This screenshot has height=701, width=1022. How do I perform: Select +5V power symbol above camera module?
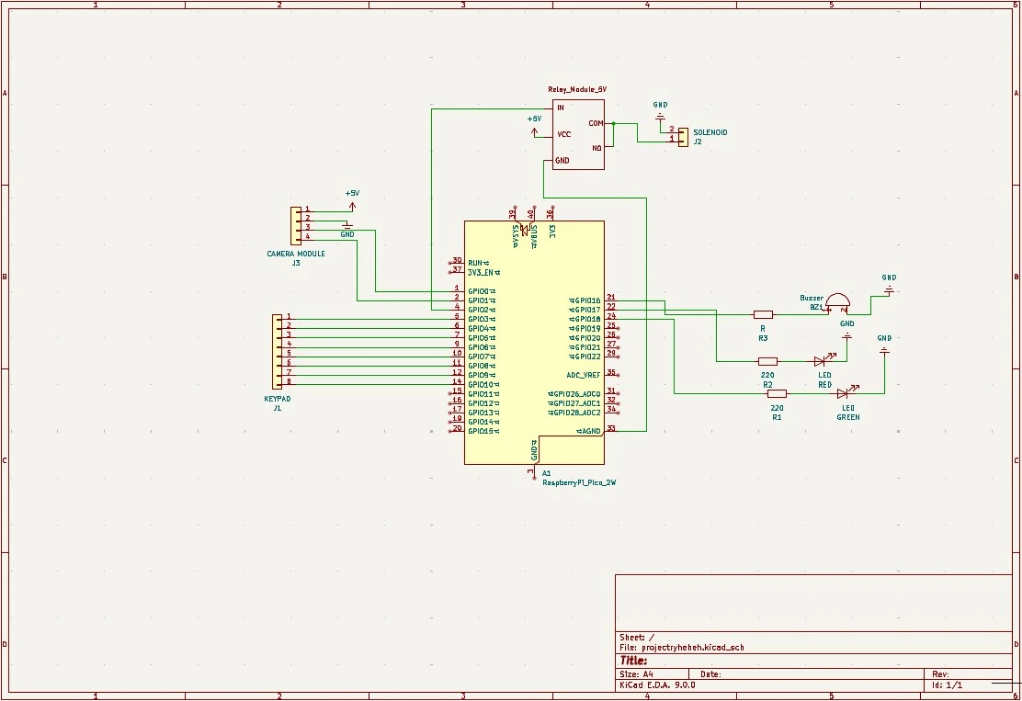(352, 201)
